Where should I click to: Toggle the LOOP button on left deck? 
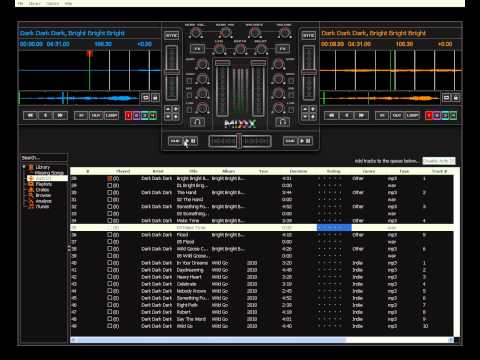tap(111, 115)
